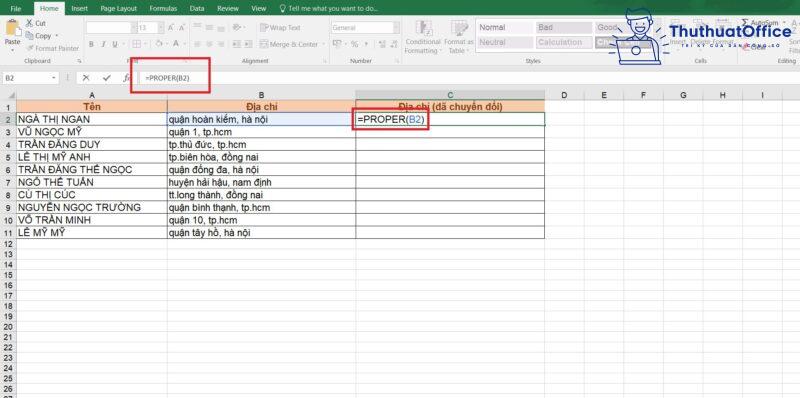
Task: Switch to the Data tab
Action: click(197, 9)
